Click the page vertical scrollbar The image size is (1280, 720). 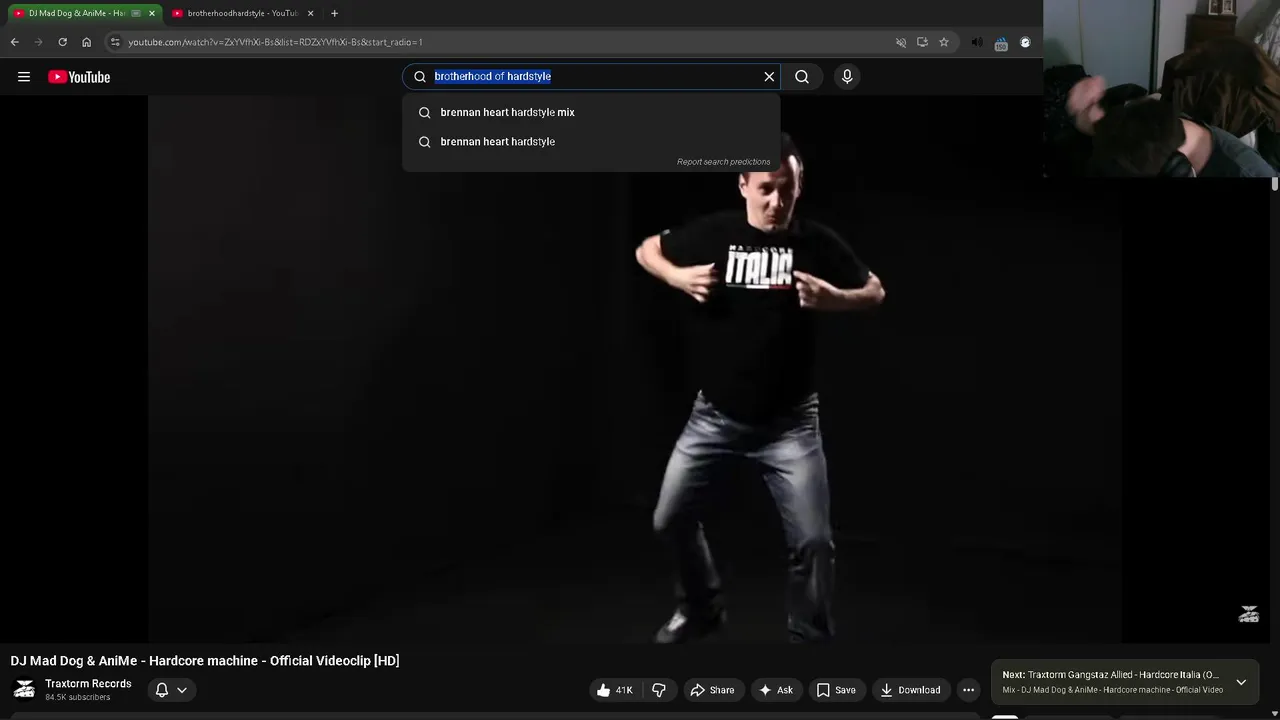pyautogui.click(x=1275, y=184)
